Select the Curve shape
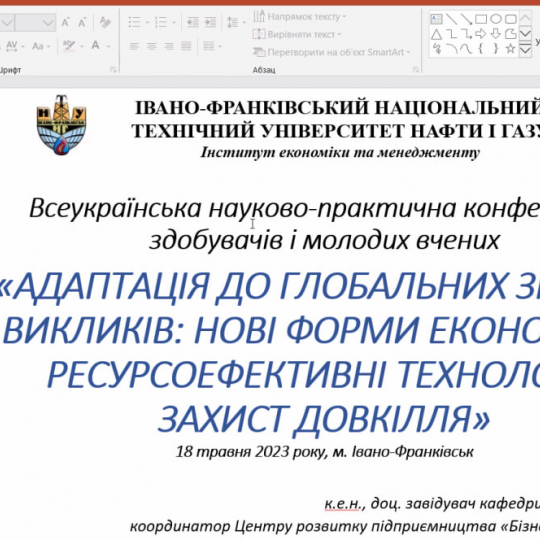Screen dimensions: 540x540 pos(466,49)
